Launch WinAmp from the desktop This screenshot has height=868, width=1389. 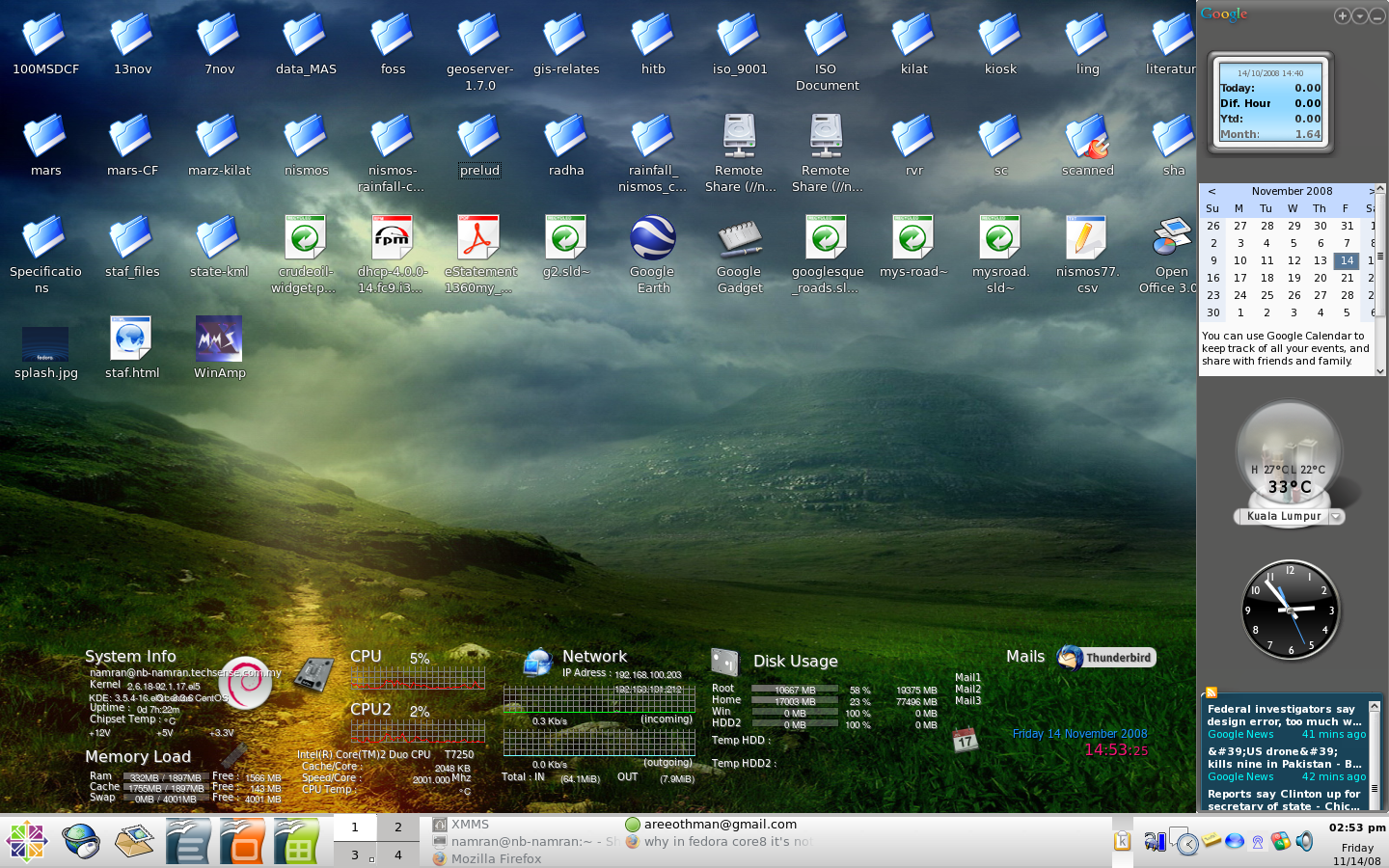219,340
